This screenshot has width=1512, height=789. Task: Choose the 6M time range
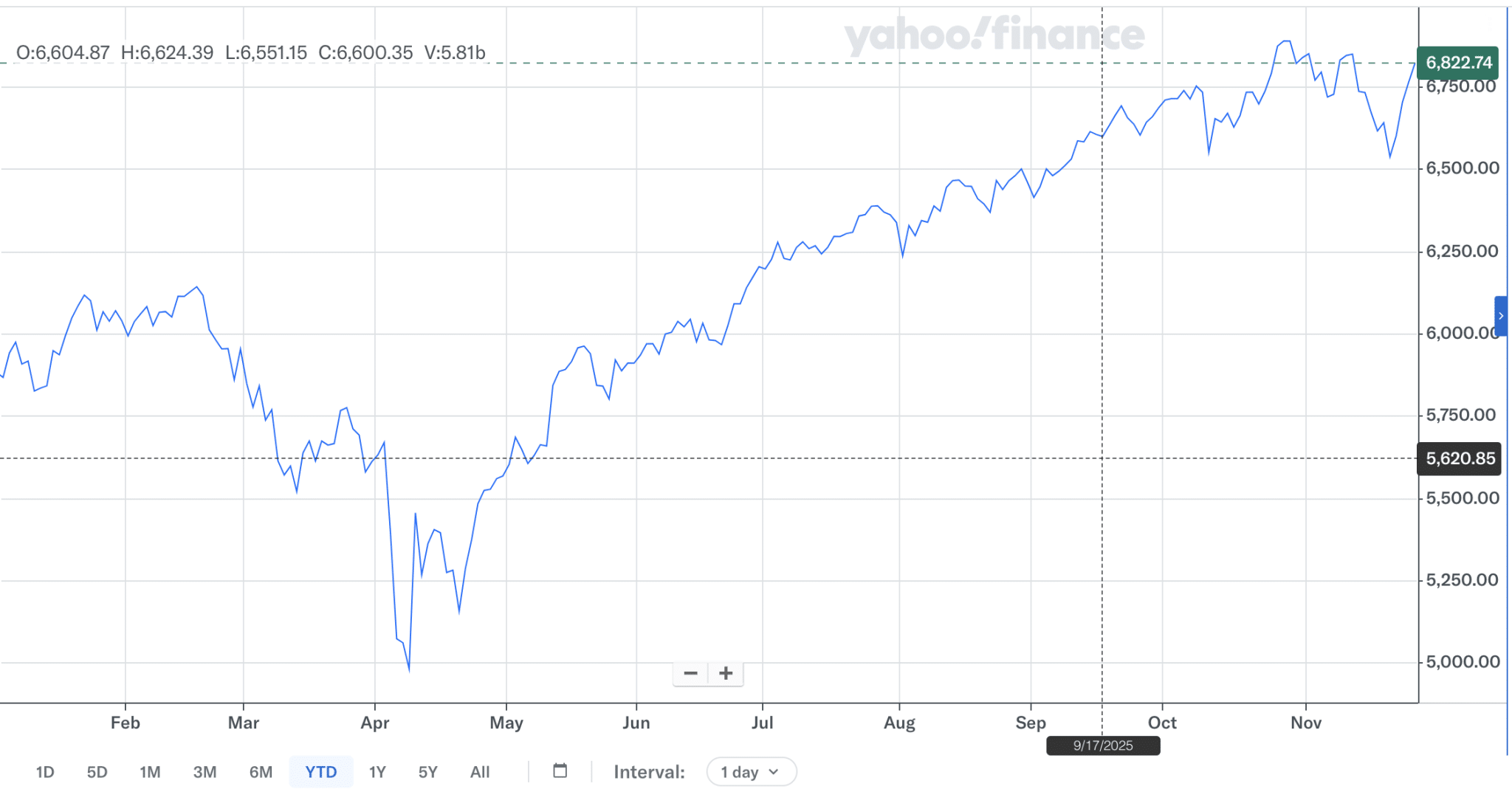tap(261, 772)
